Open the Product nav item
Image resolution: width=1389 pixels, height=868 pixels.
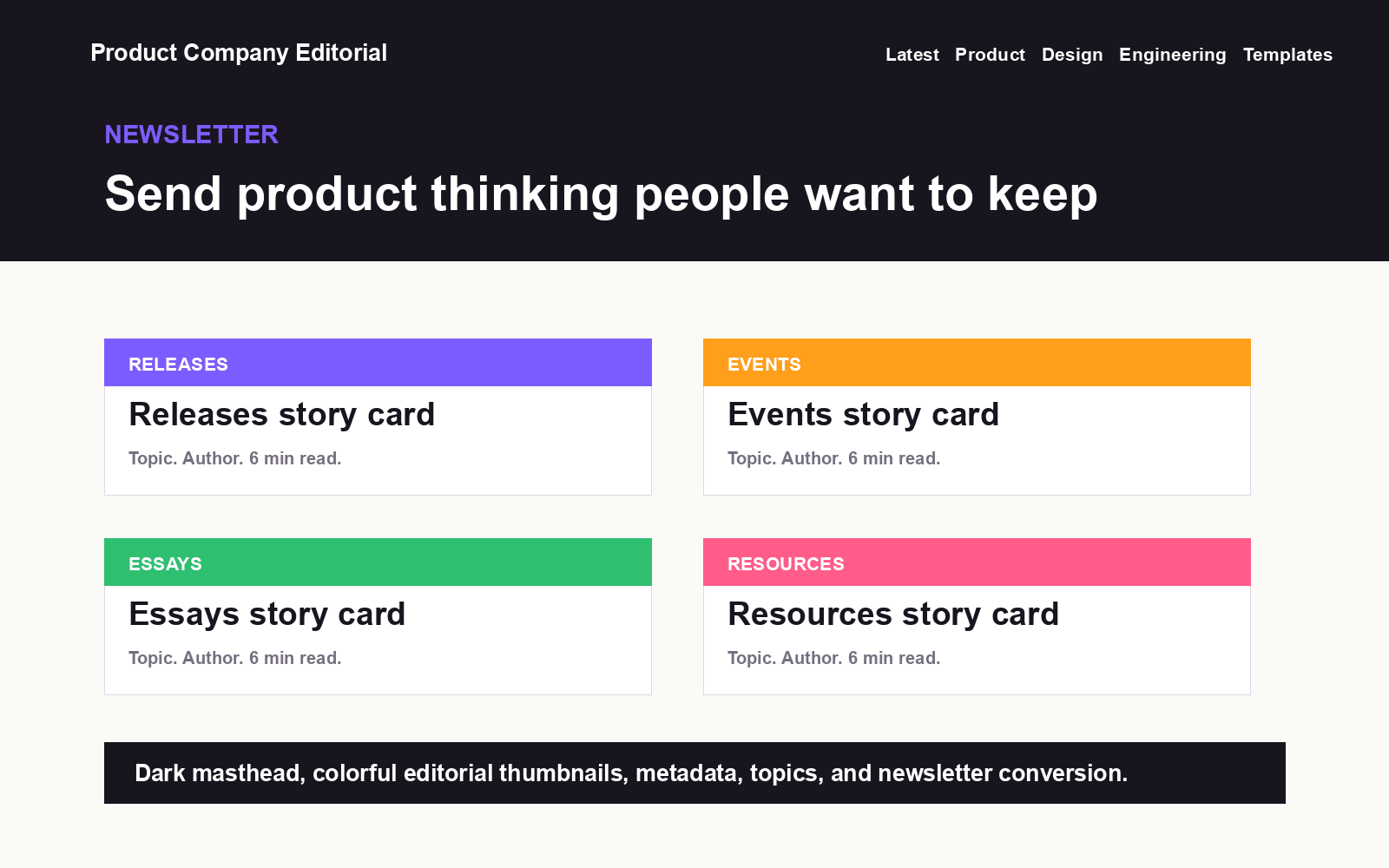click(990, 55)
